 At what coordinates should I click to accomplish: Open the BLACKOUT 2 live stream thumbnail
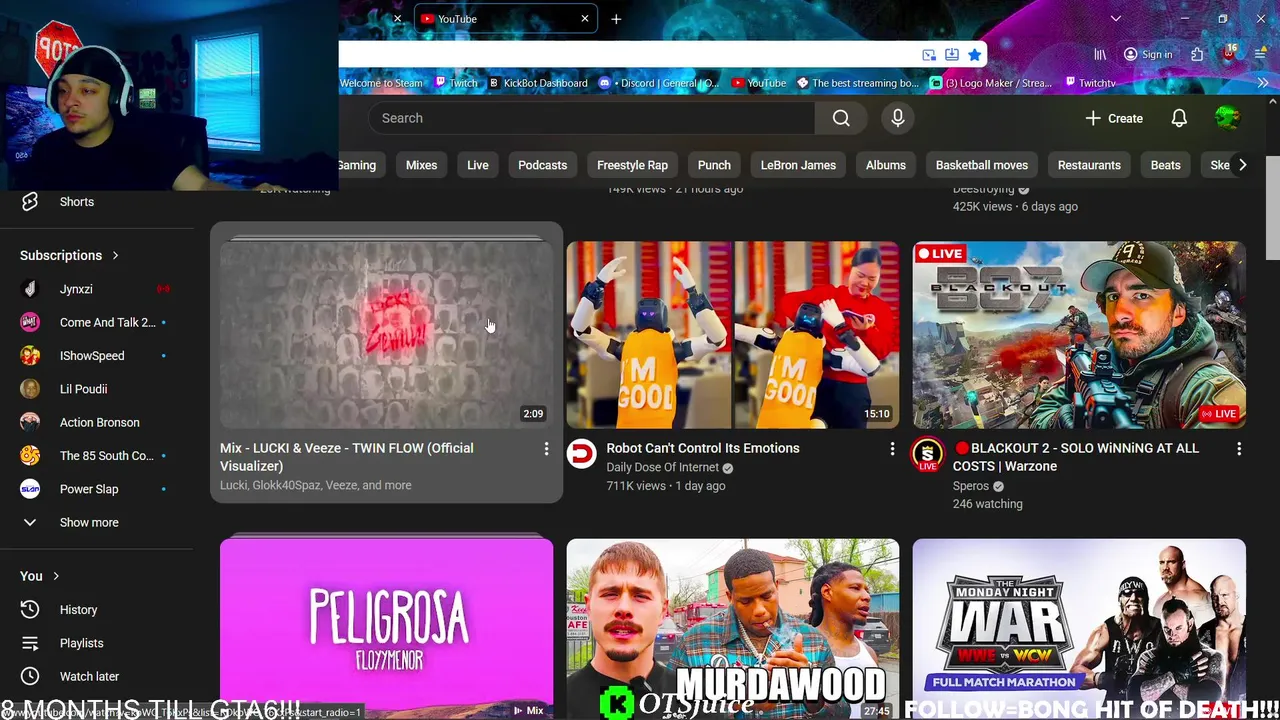(x=1079, y=334)
